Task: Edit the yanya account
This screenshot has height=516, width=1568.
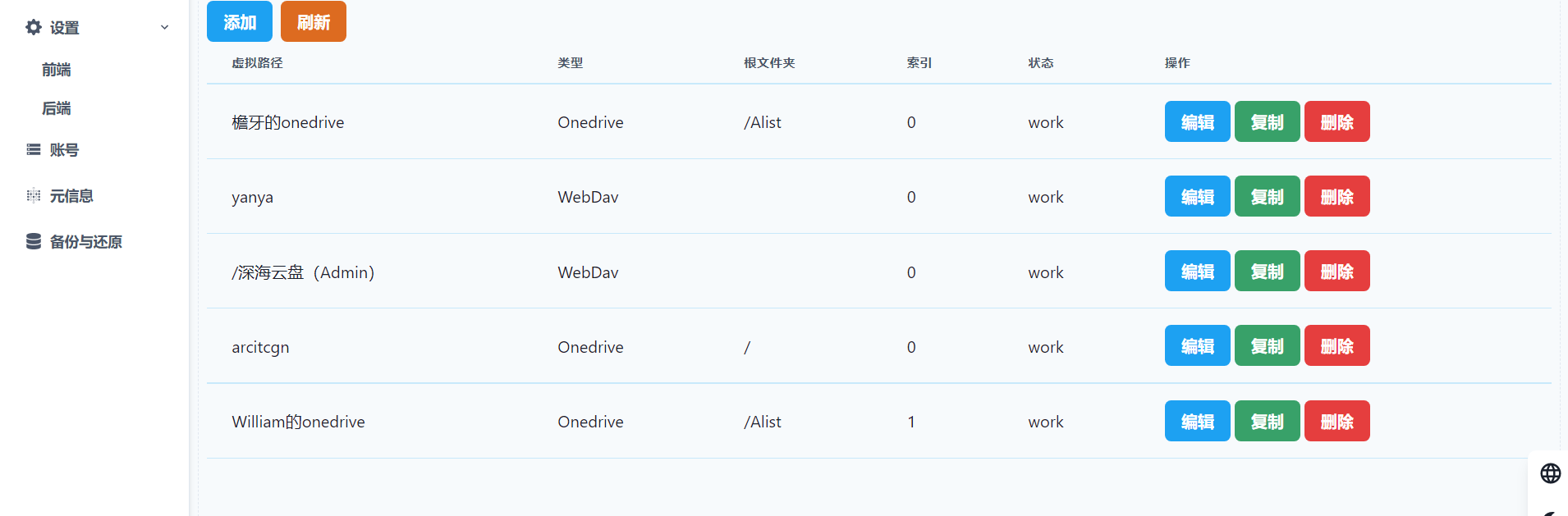Action: [x=1197, y=196]
